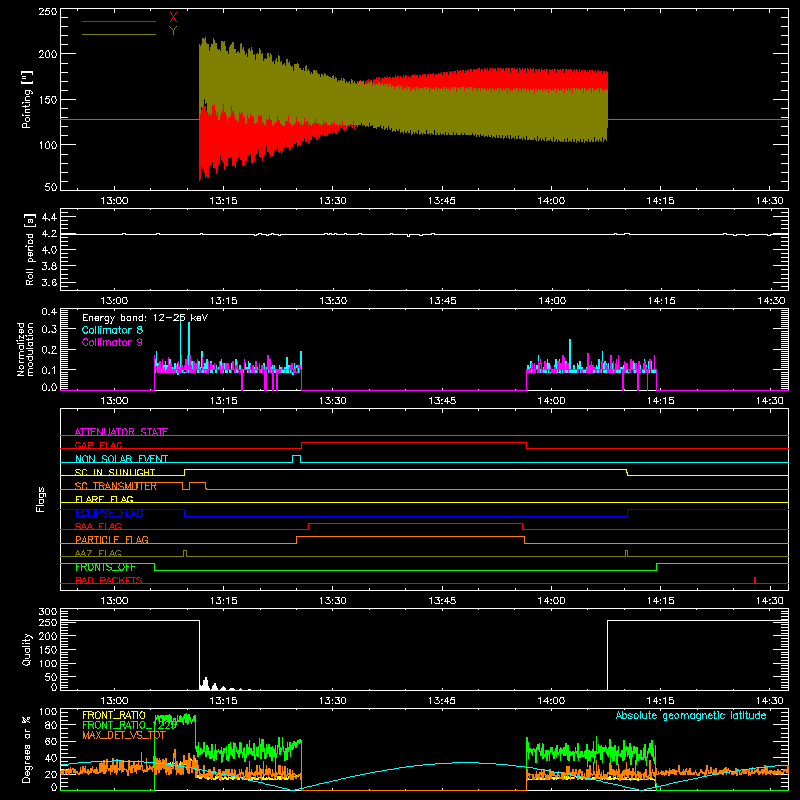Click the orange MAX_DET_VS_TOT legend entry
800x800 pixels.
tap(124, 735)
